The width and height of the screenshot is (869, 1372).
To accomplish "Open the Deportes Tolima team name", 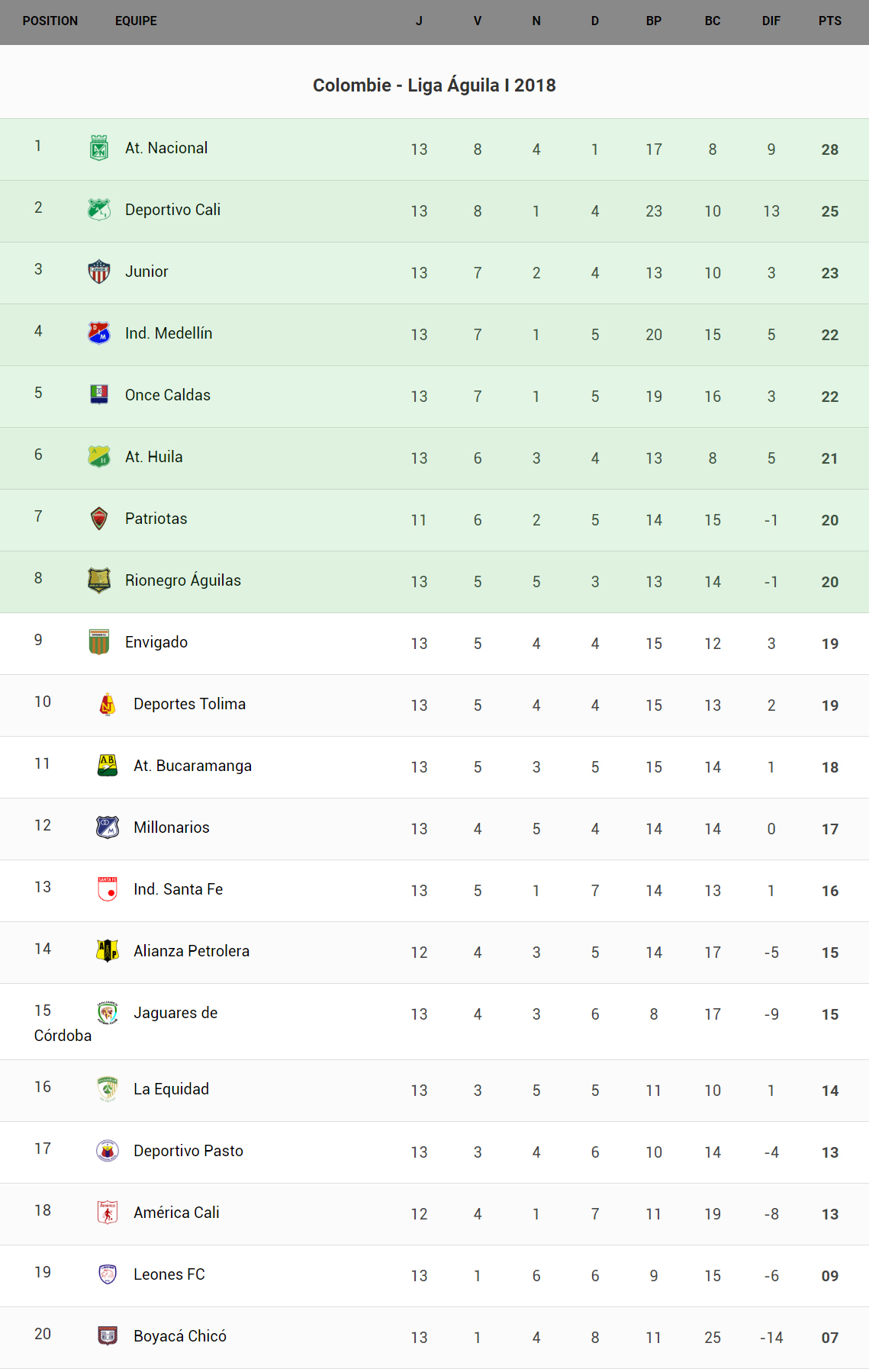I will tap(189, 704).
